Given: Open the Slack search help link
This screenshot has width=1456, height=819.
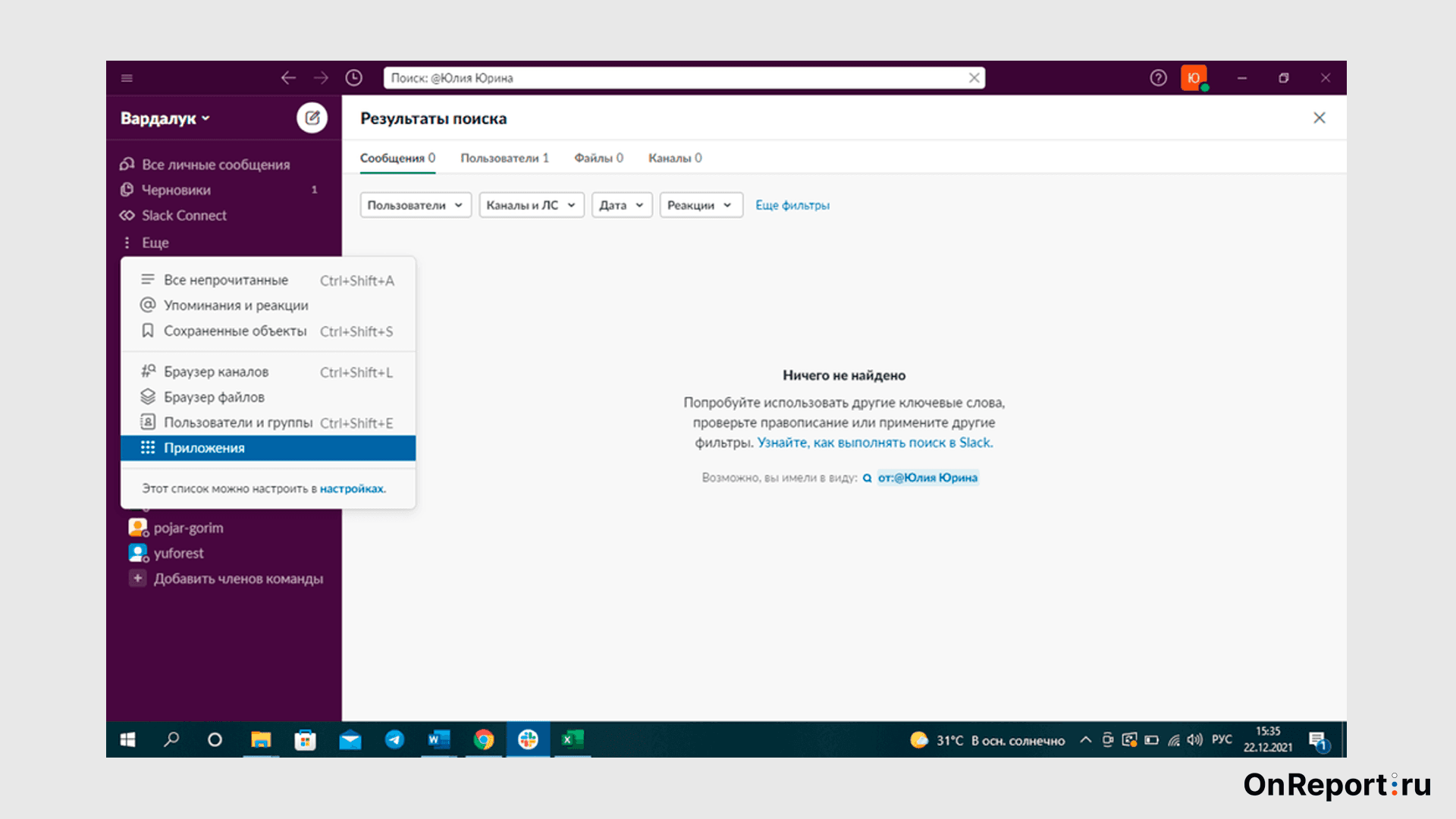Looking at the screenshot, I should pos(874,443).
